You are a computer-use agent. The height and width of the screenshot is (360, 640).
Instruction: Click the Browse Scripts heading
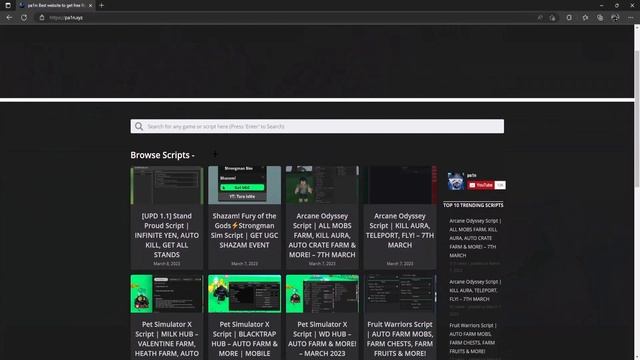tap(162, 155)
